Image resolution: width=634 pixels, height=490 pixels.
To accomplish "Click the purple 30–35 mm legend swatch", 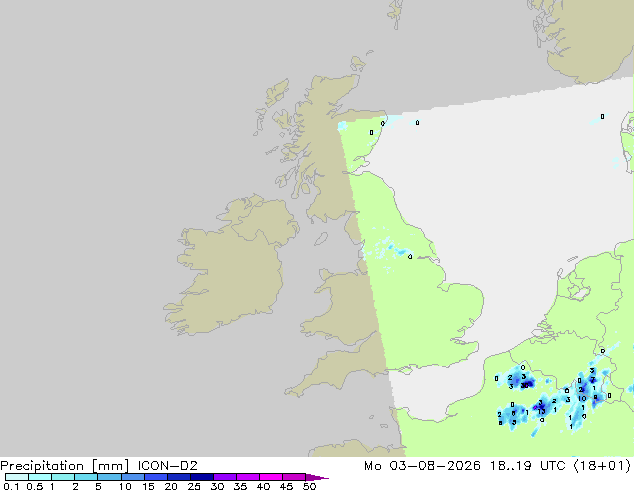I will click(225, 477).
